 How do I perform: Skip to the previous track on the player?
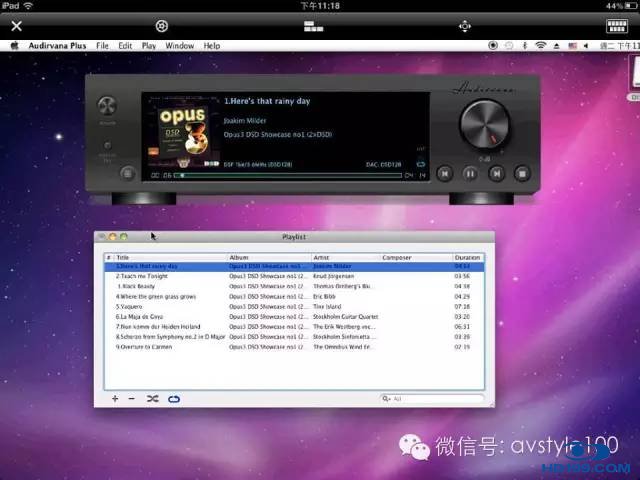[x=444, y=174]
